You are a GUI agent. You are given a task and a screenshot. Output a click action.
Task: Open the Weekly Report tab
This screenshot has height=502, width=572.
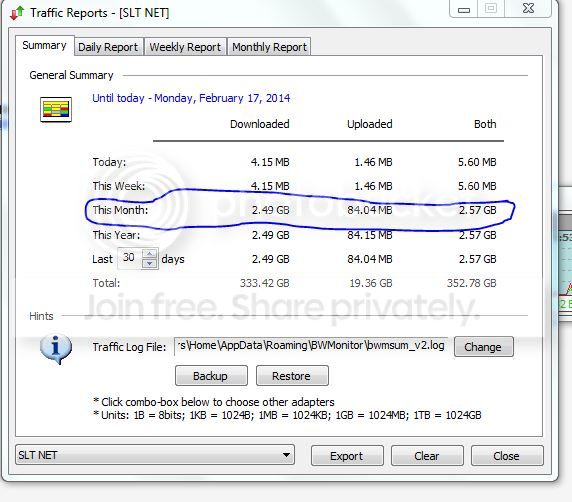click(x=185, y=47)
